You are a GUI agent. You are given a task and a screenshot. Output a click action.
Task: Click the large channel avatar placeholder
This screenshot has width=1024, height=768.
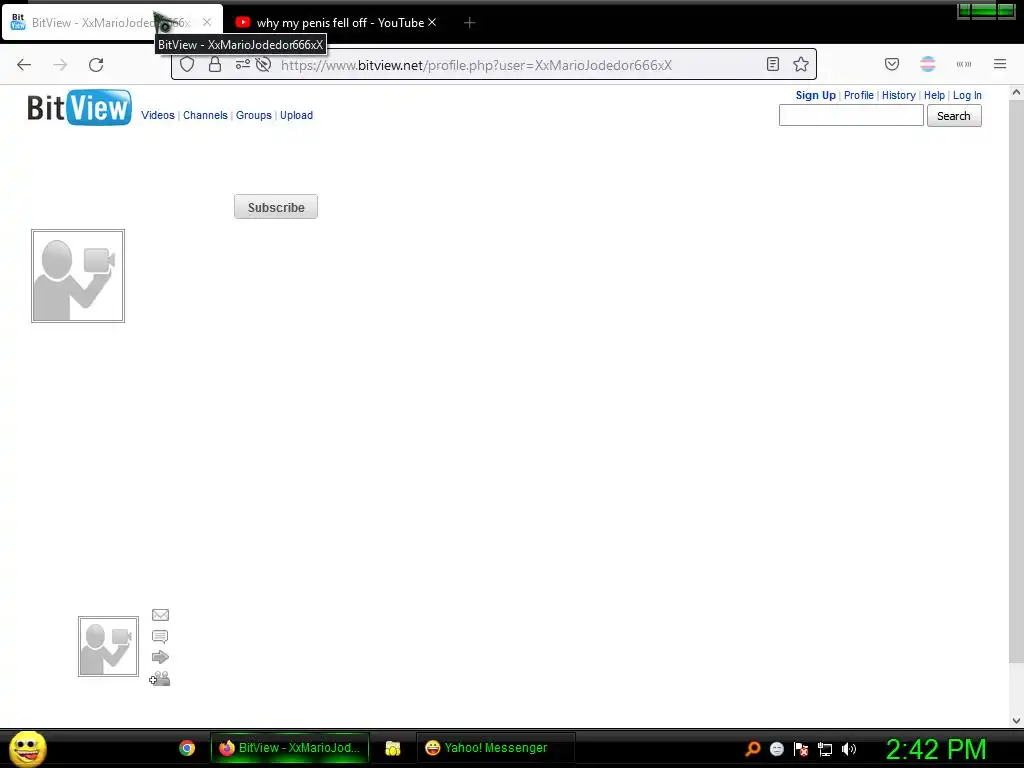(x=78, y=276)
